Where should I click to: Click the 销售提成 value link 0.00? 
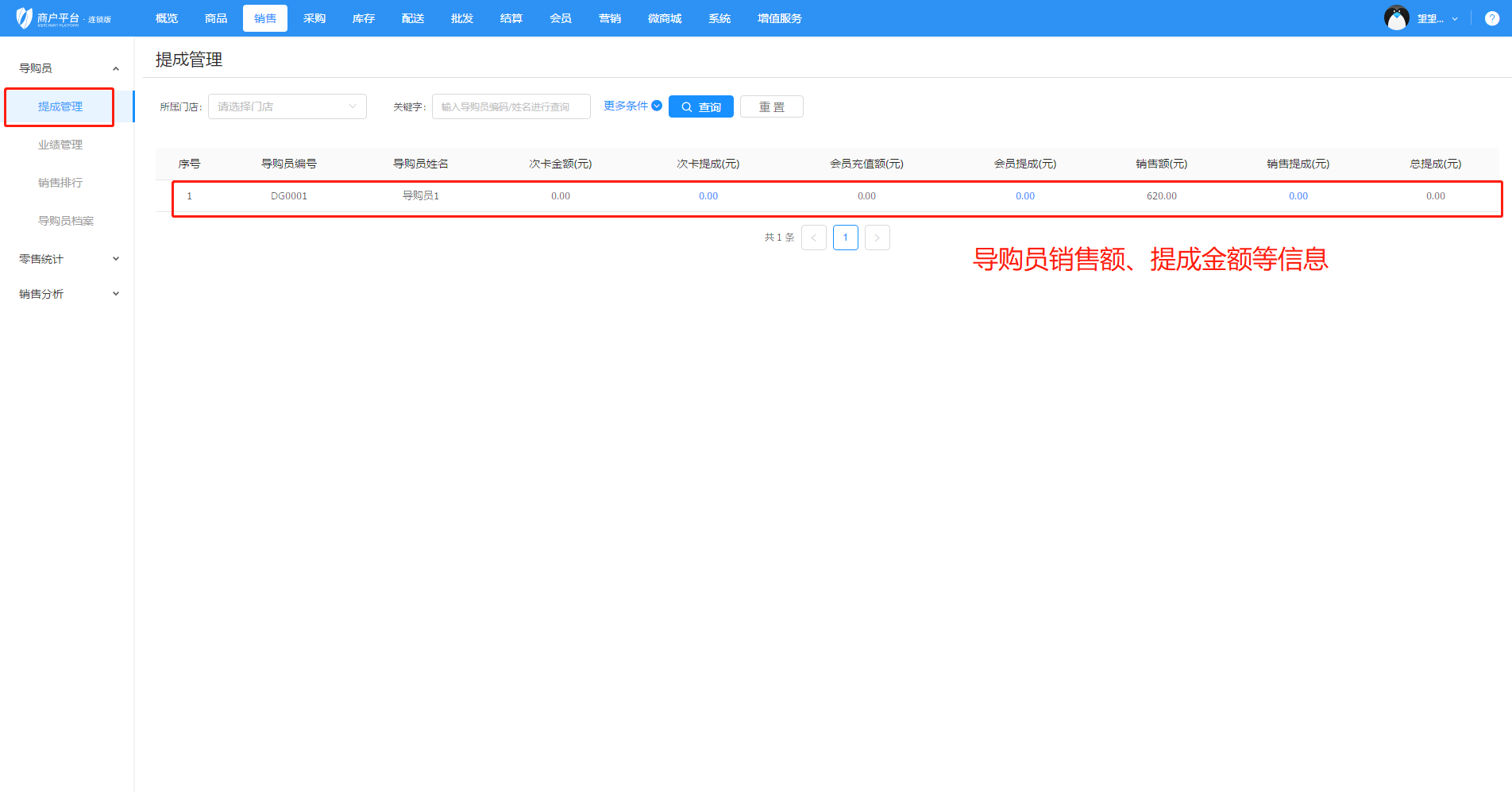point(1298,196)
